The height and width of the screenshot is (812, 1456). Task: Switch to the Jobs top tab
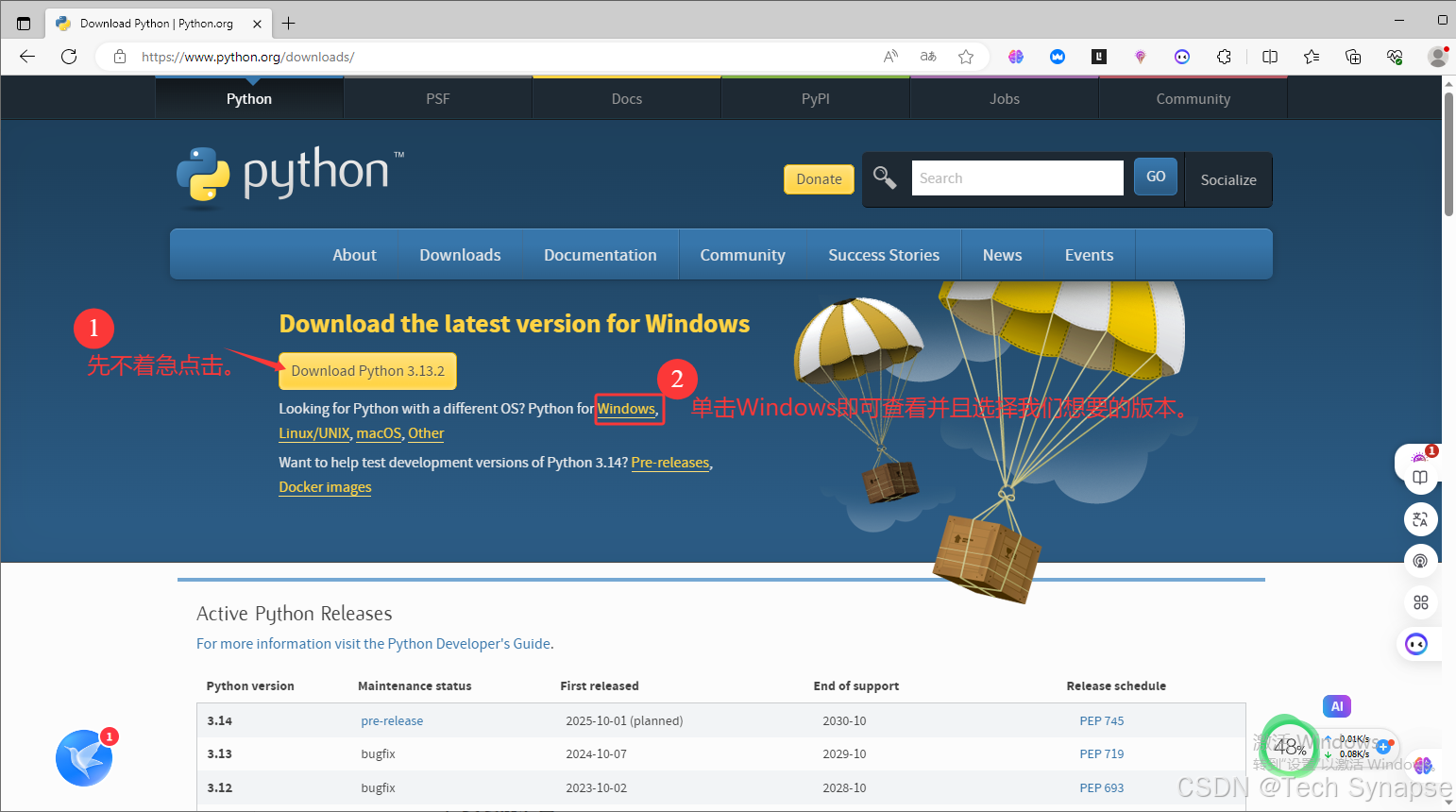[1005, 98]
